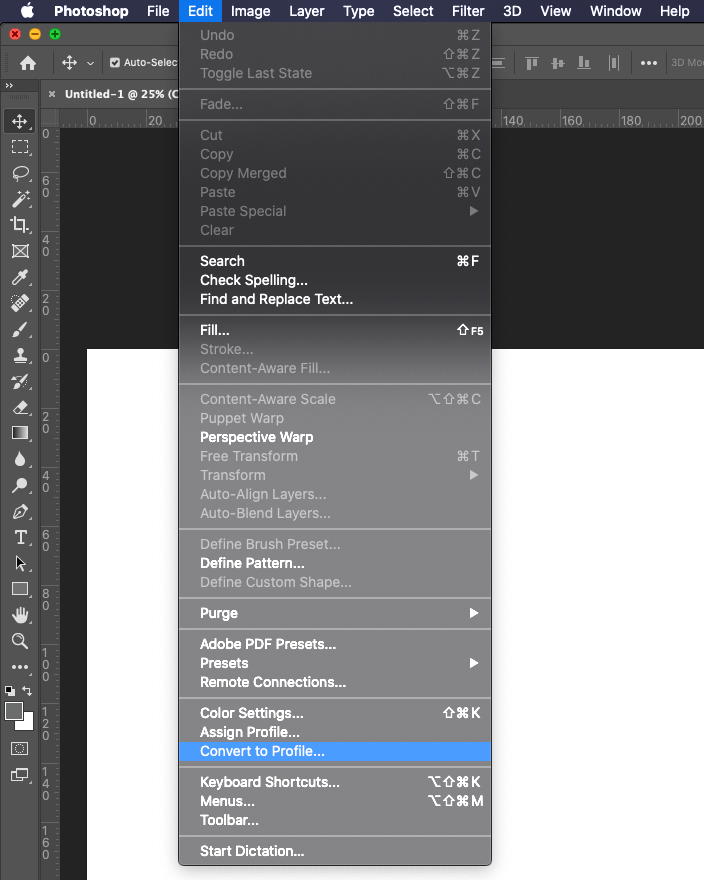Open Keyboard Shortcuts from Edit menu
The height and width of the screenshot is (880, 704).
point(335,782)
